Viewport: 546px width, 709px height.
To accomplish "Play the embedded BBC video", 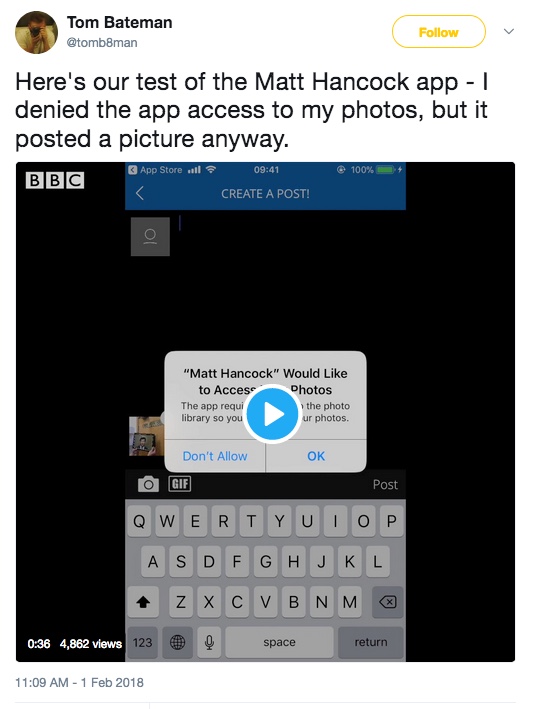I will (x=272, y=414).
